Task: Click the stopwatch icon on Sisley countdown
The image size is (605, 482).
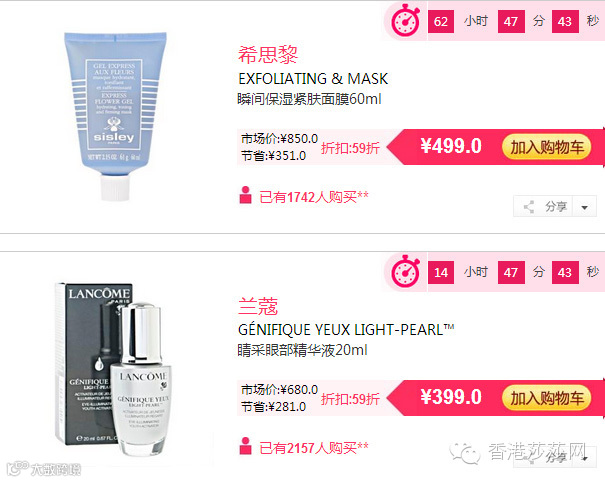Action: click(x=406, y=20)
